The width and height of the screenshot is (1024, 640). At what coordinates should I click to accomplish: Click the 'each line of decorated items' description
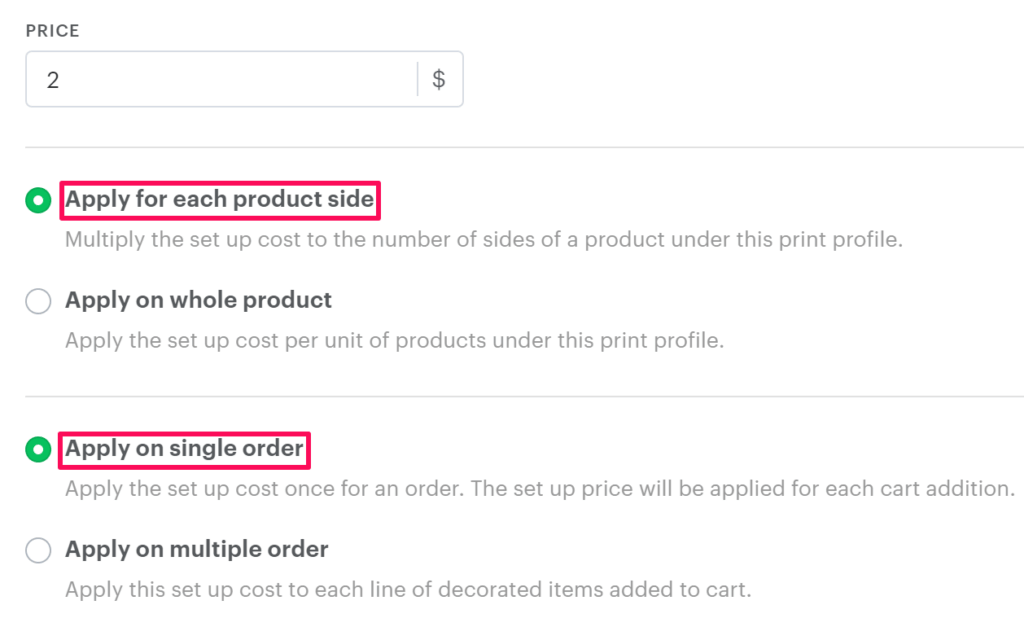point(407,589)
